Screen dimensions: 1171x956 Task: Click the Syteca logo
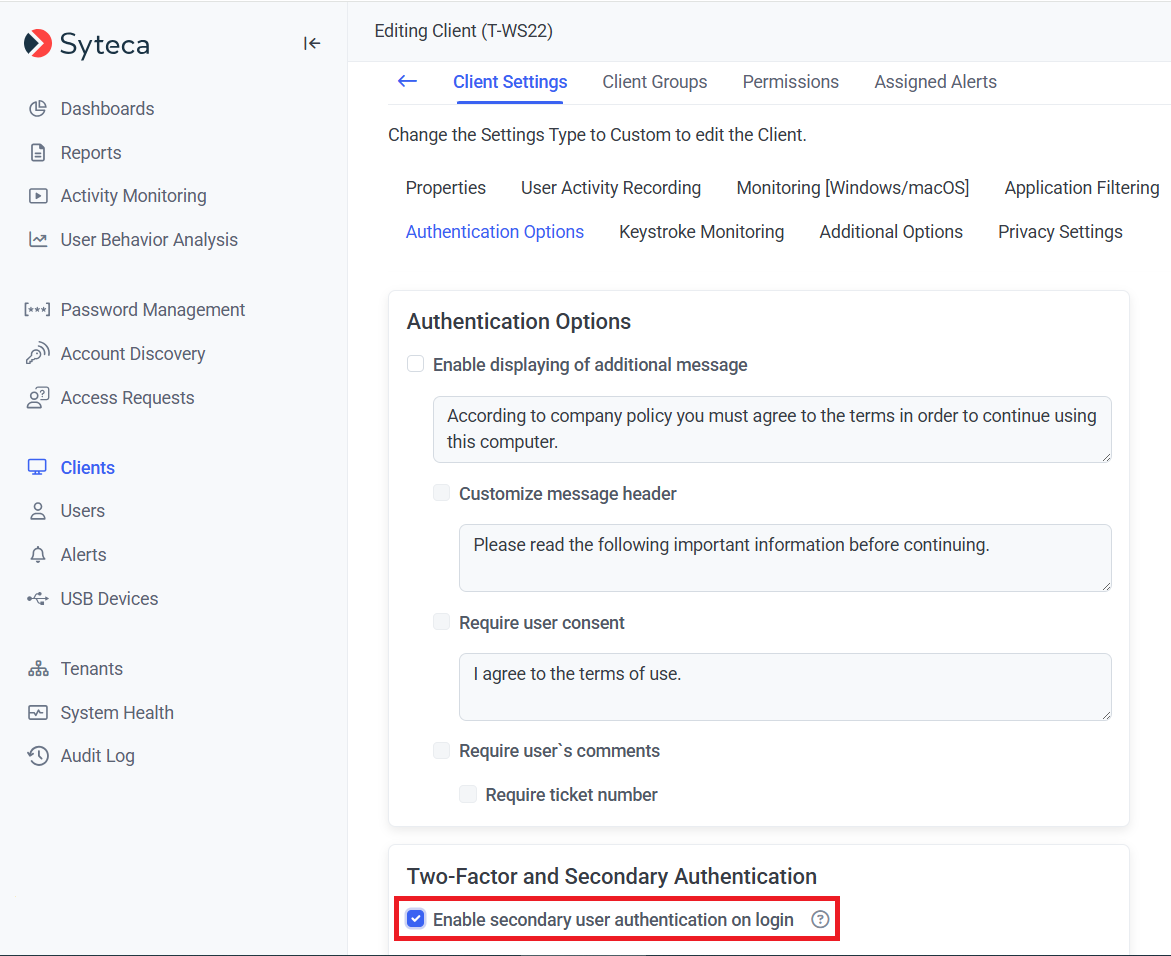87,44
